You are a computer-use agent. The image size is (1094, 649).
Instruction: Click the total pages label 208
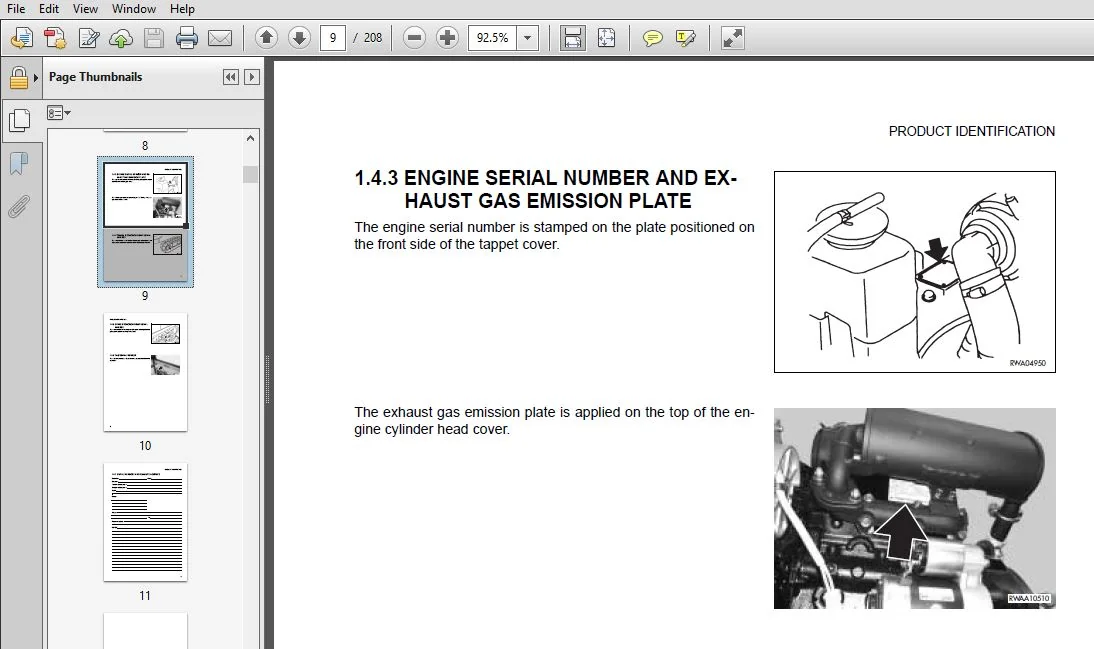tap(373, 38)
